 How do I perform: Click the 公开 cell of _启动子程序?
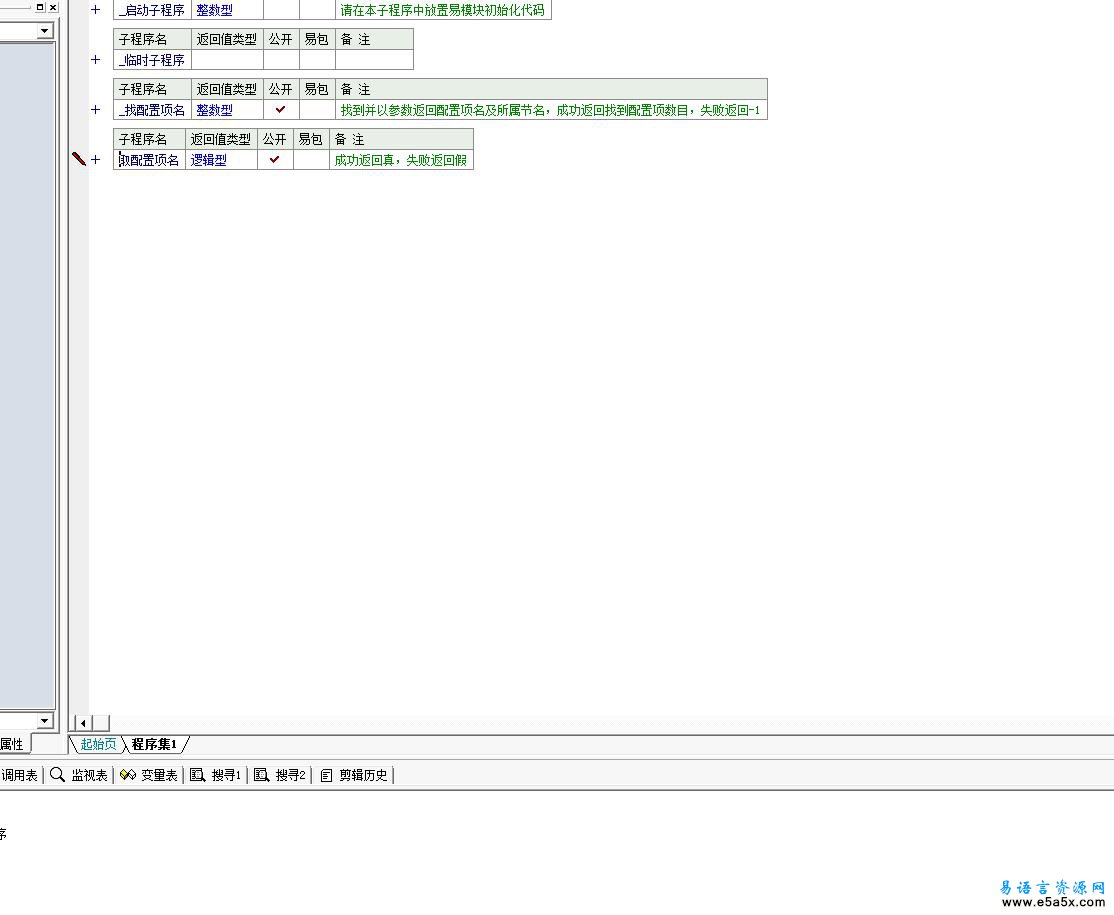point(281,10)
